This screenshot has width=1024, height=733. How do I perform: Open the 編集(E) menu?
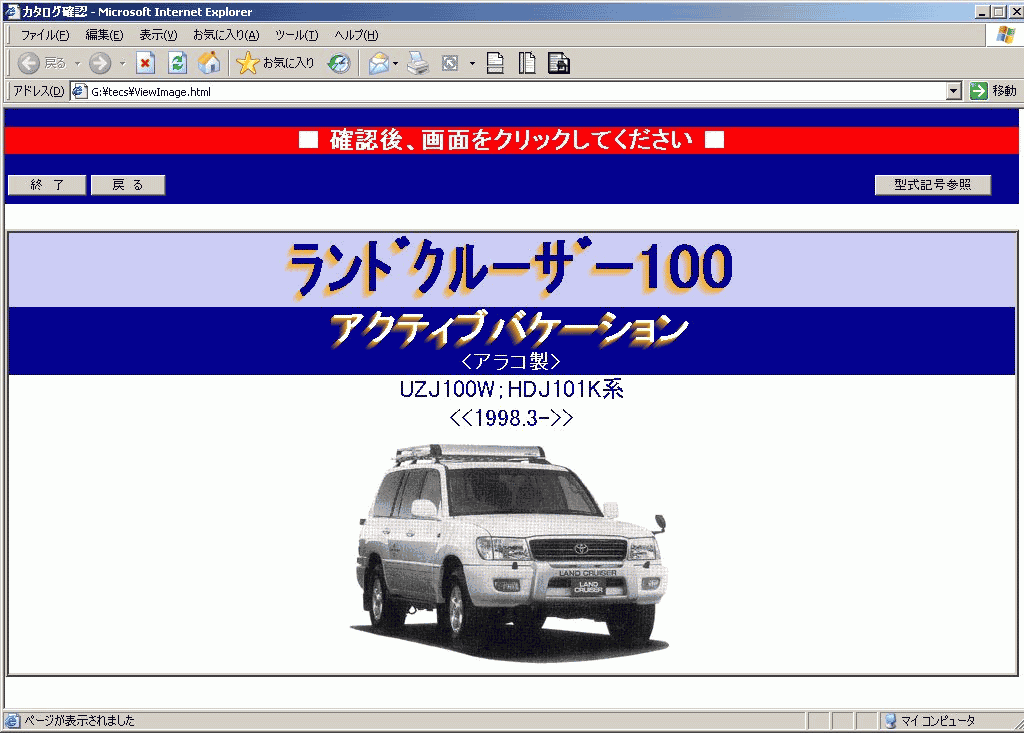click(104, 35)
